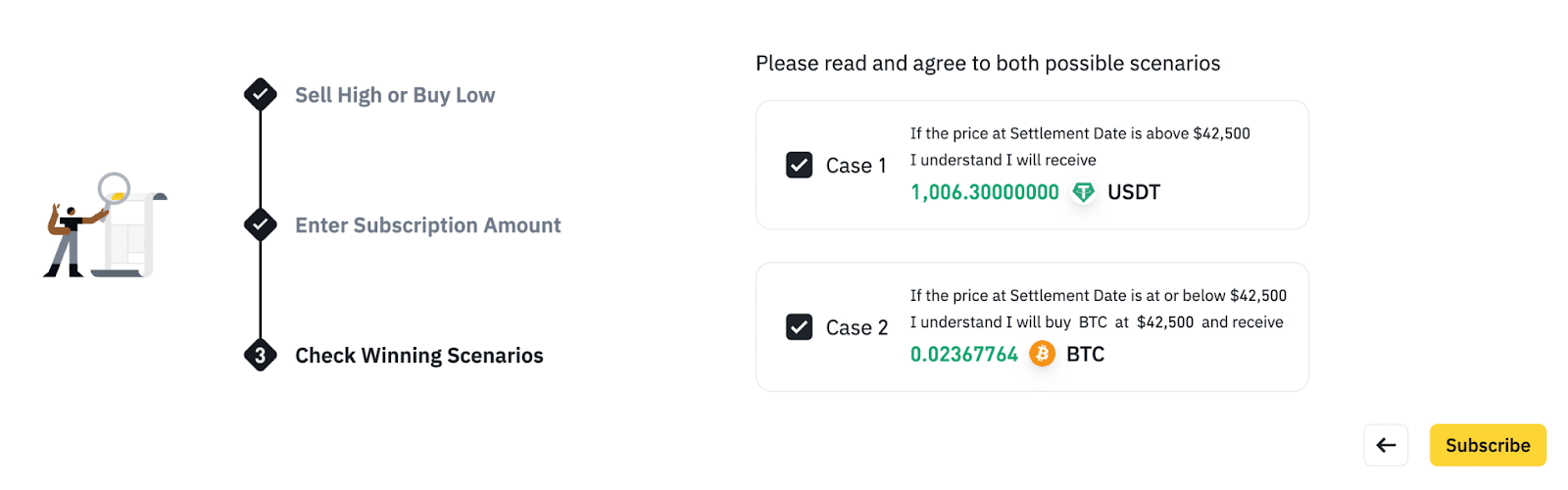This screenshot has height=490, width=1568.
Task: Click the step 3 diamond marker
Action: pos(260,356)
